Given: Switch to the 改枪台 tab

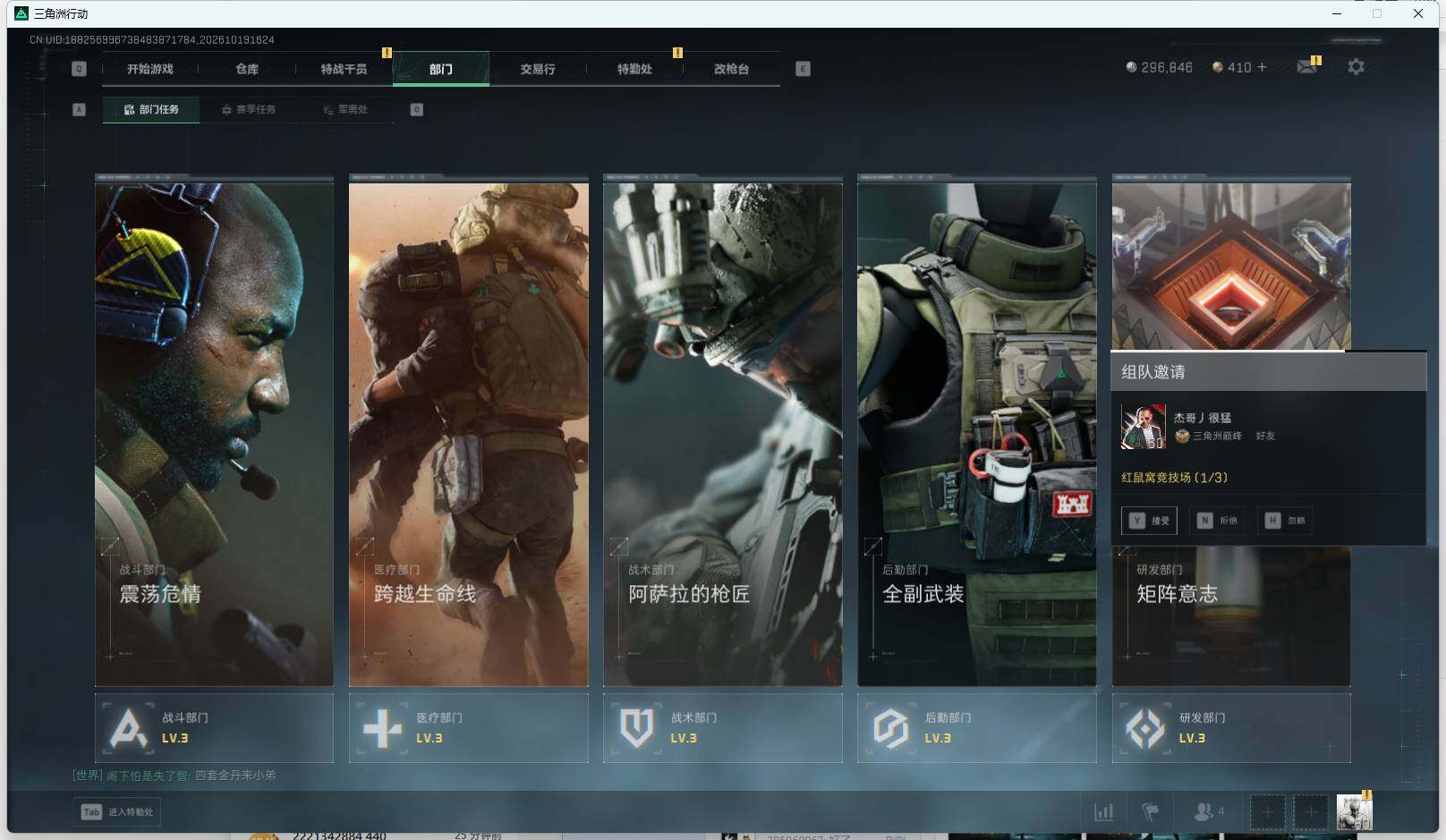Looking at the screenshot, I should click(731, 69).
